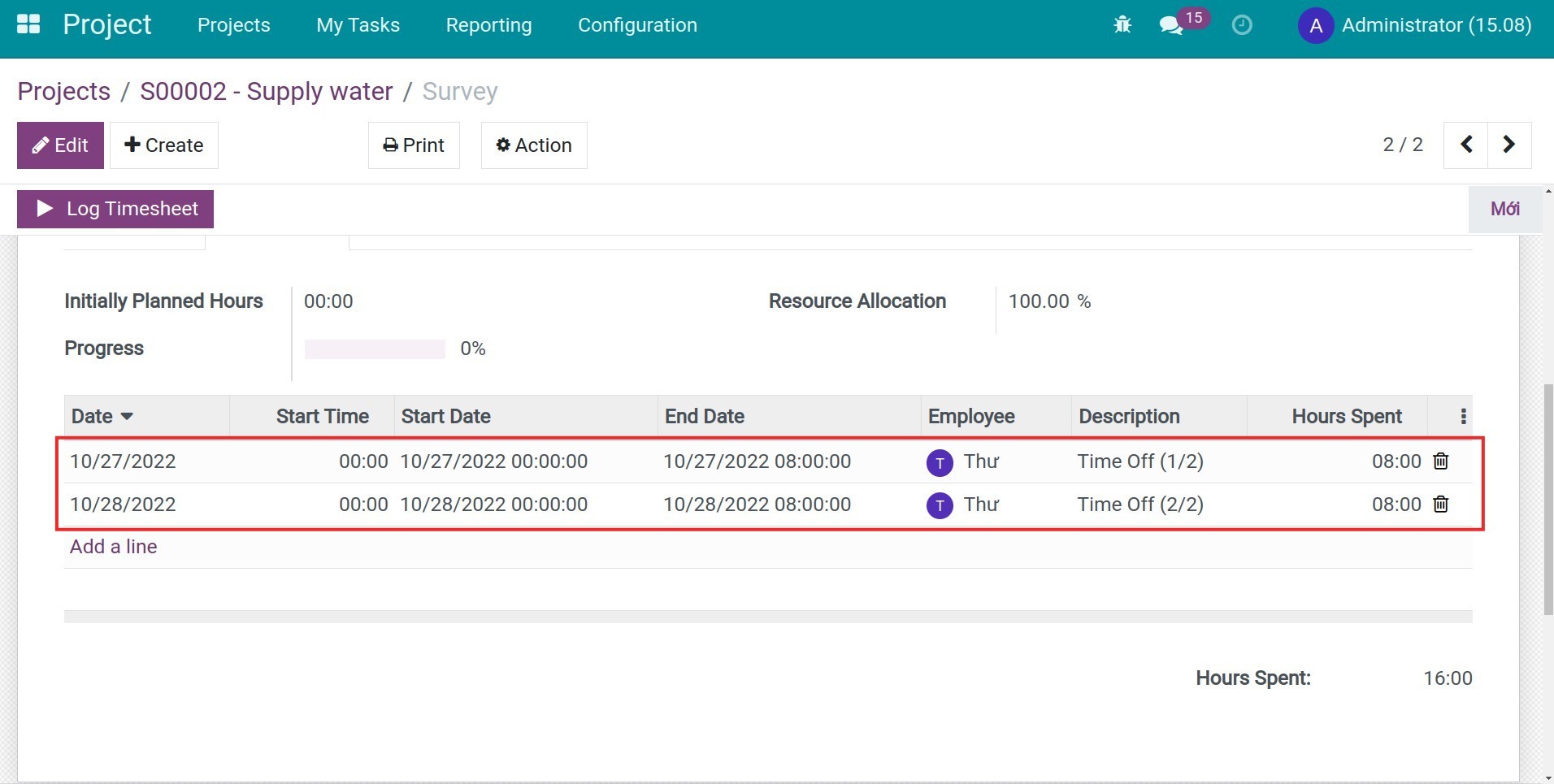Image resolution: width=1554 pixels, height=784 pixels.
Task: Open the Action gear menu
Action: (x=533, y=145)
